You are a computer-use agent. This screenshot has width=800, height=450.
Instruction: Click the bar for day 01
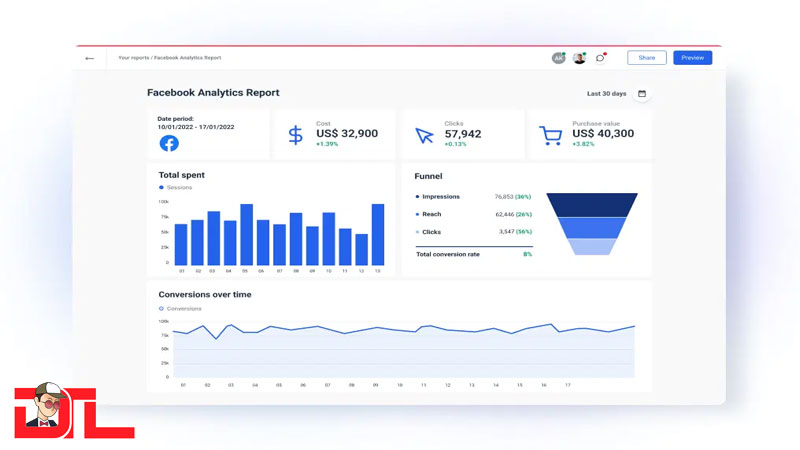(181, 245)
